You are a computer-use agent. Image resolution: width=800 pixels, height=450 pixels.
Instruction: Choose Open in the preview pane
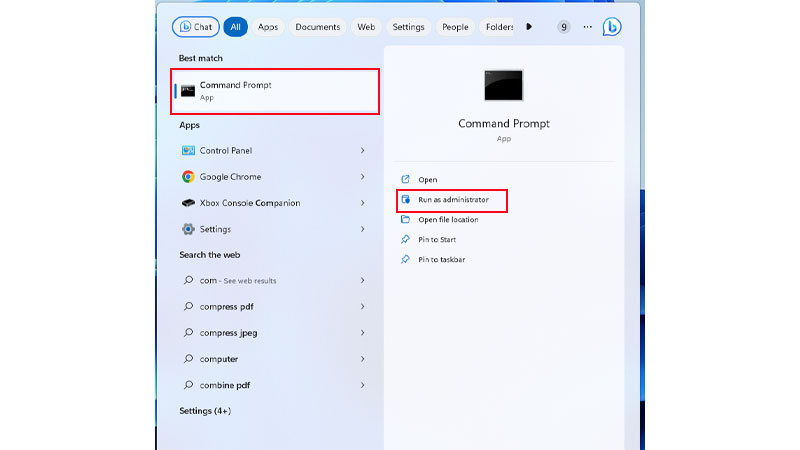tap(428, 180)
